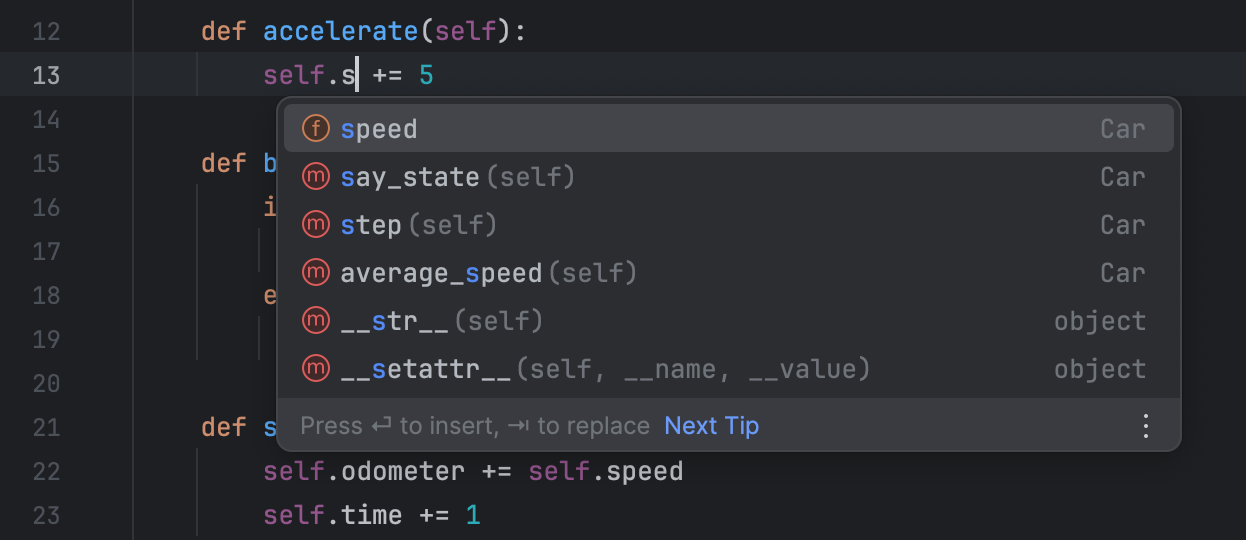Click the Next Tip link

tap(711, 426)
